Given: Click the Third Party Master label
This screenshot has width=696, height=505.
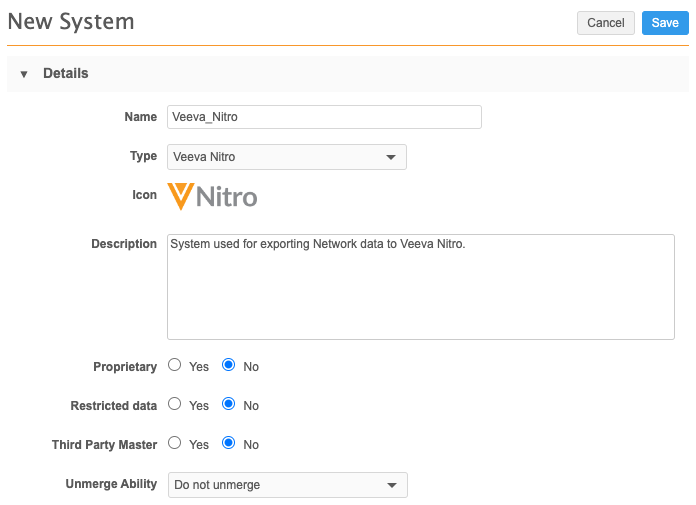Looking at the screenshot, I should 104,444.
